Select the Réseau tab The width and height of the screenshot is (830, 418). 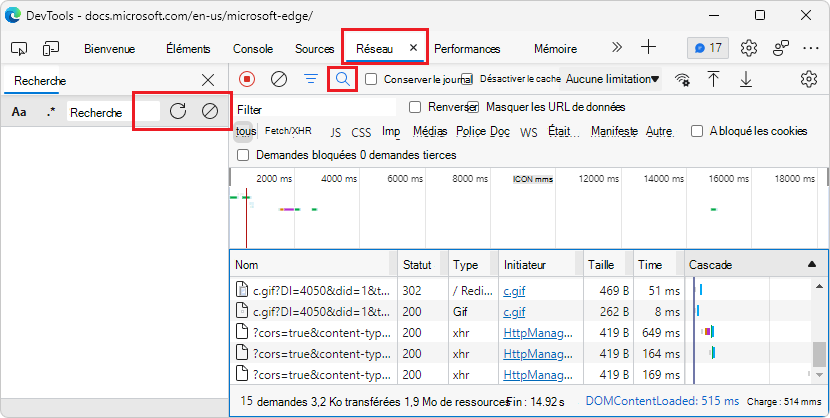pyautogui.click(x=375, y=49)
